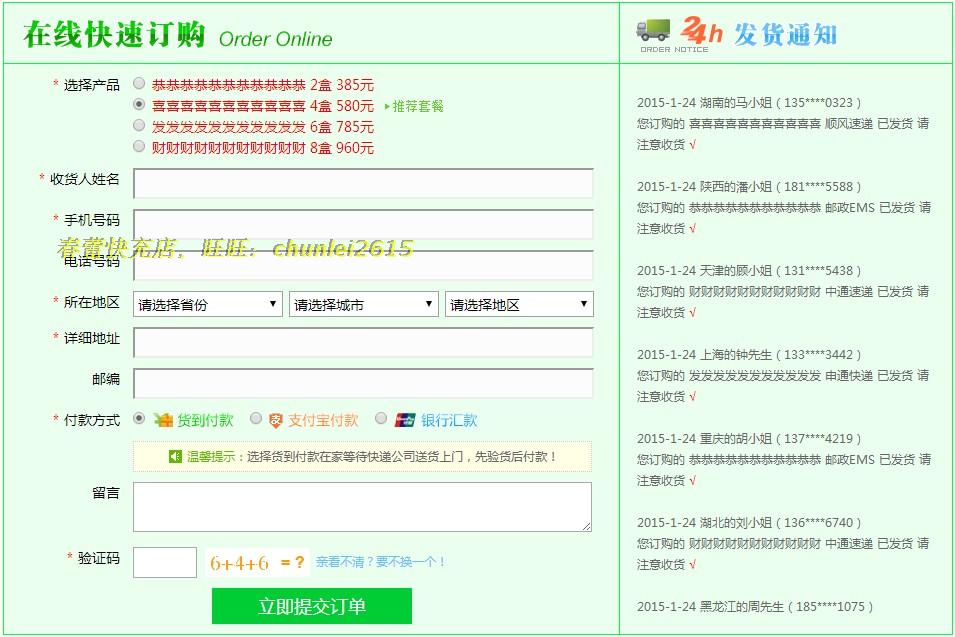
Task: Select the 6盒 785元 product option
Action: click(139, 126)
